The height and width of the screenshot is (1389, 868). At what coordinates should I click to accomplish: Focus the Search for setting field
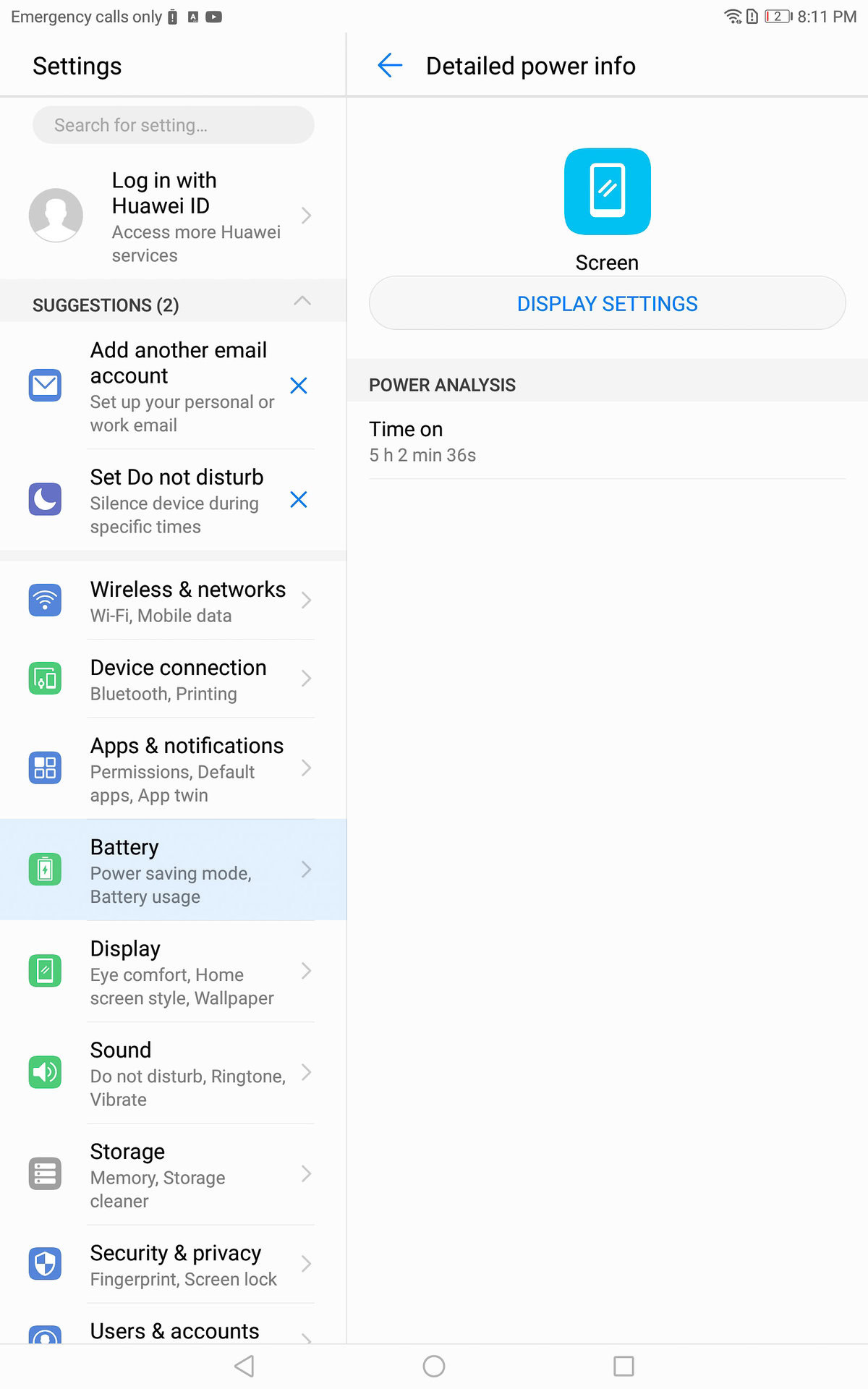coord(174,125)
